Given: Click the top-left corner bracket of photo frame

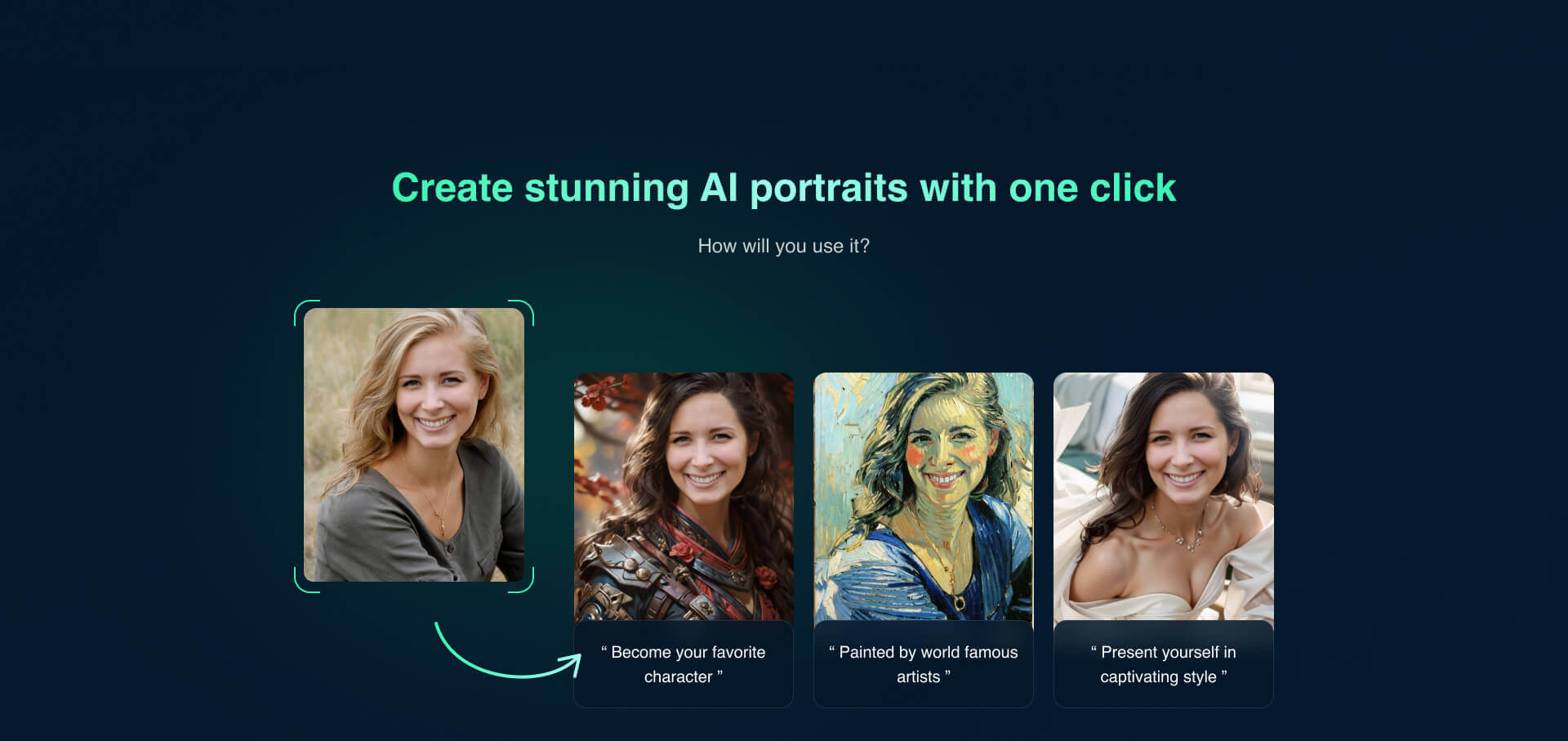Looking at the screenshot, I should point(306,313).
